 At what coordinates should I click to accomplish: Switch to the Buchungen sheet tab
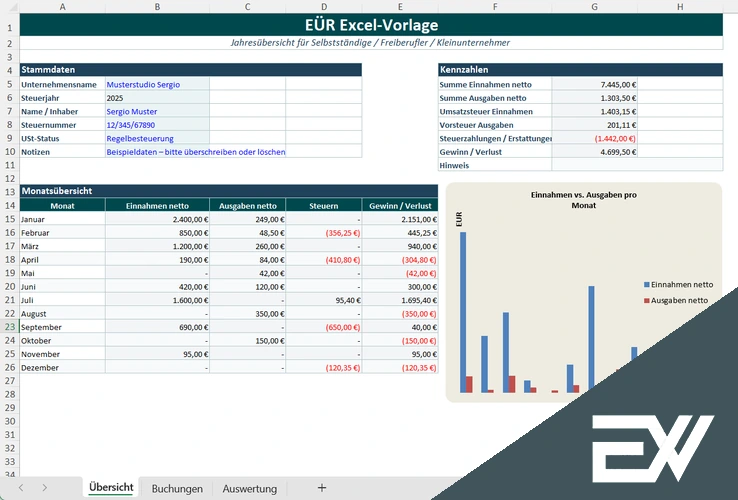(x=177, y=488)
